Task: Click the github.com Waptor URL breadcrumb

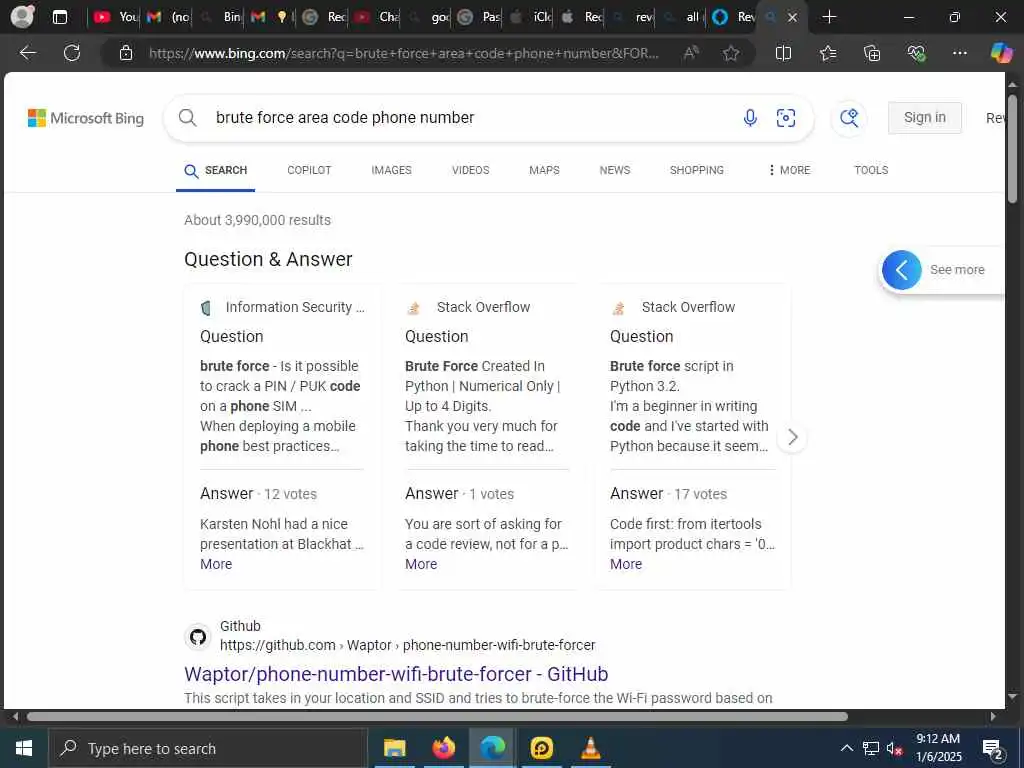Action: [x=408, y=645]
